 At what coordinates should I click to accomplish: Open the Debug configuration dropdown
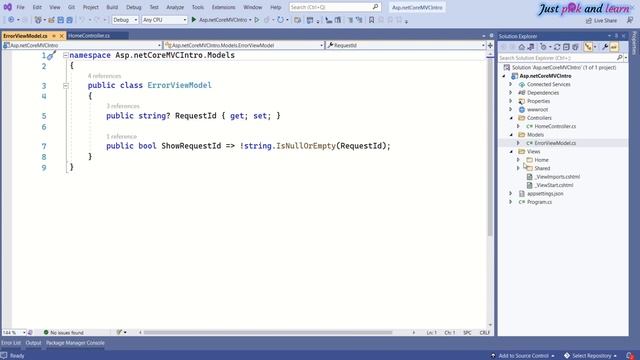[125, 20]
